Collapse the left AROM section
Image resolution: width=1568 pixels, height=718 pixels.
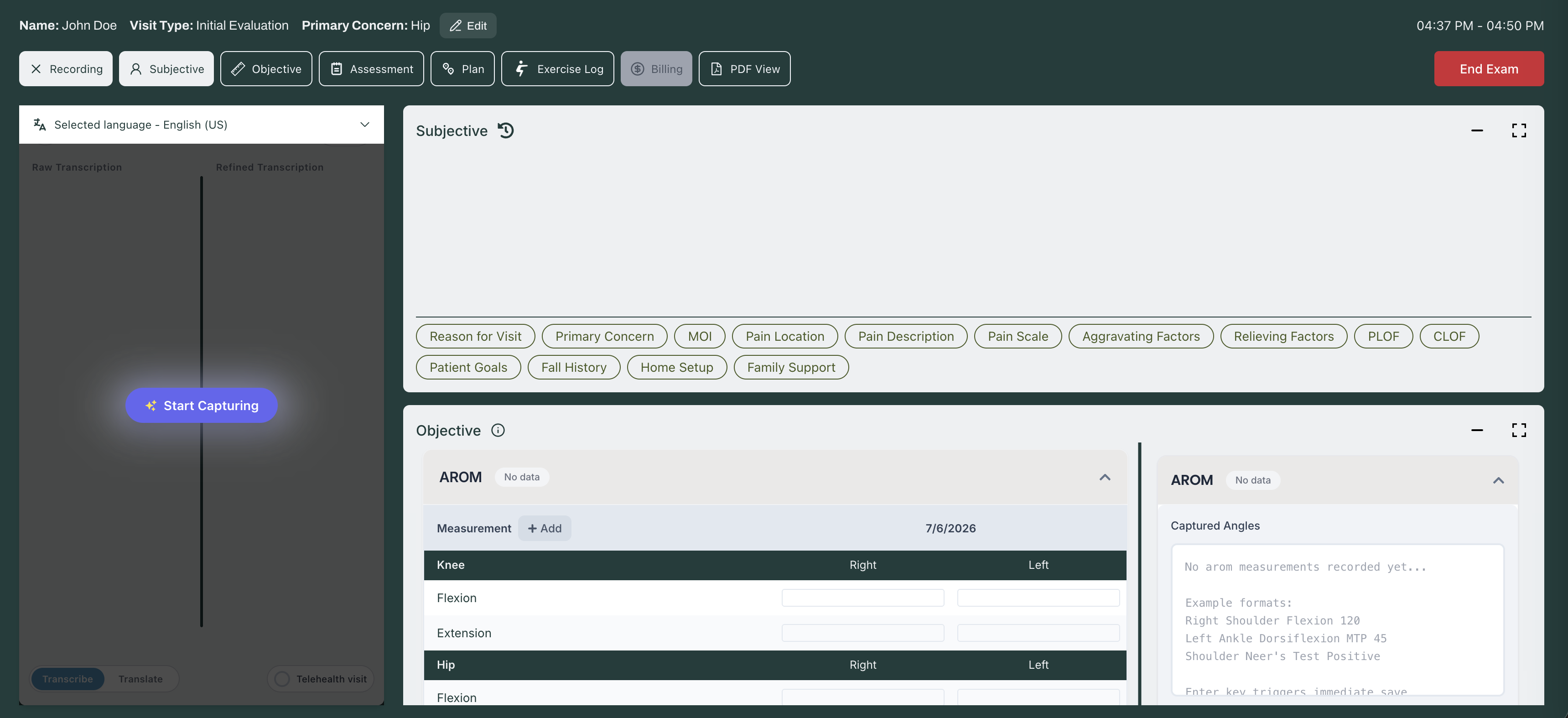coord(1105,477)
